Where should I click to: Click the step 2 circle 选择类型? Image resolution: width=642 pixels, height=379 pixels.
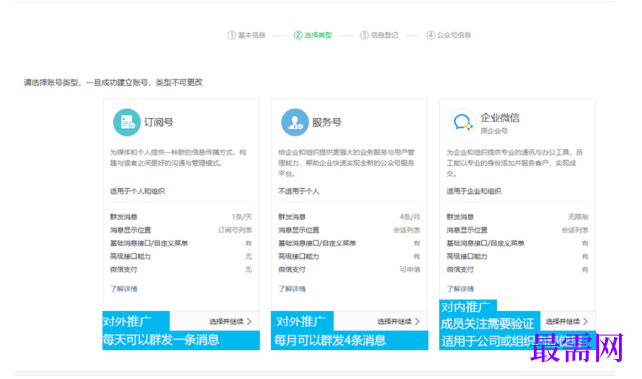pos(298,35)
